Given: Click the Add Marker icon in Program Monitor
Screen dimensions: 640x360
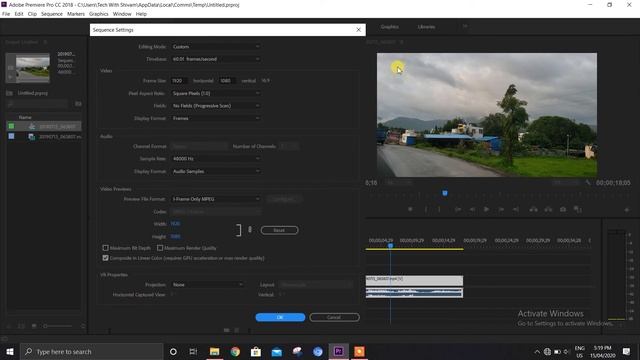Looking at the screenshot, I should [410, 209].
